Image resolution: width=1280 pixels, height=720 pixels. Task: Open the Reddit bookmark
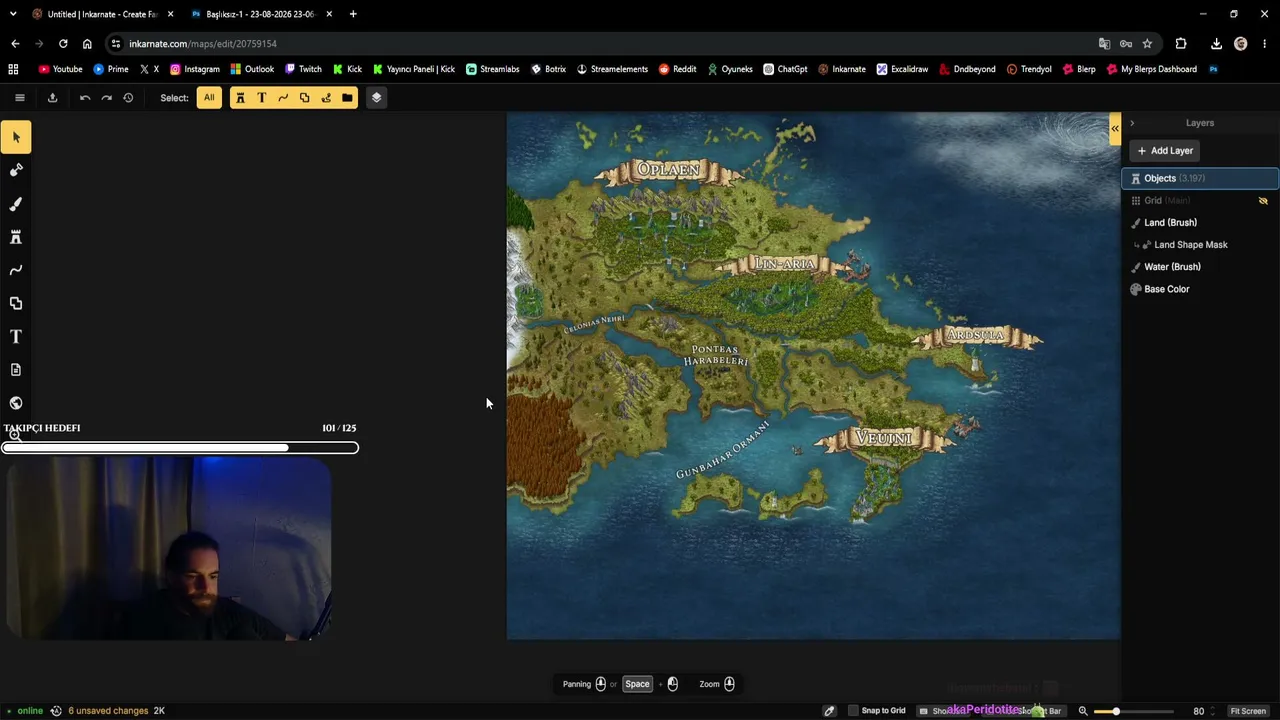(677, 69)
